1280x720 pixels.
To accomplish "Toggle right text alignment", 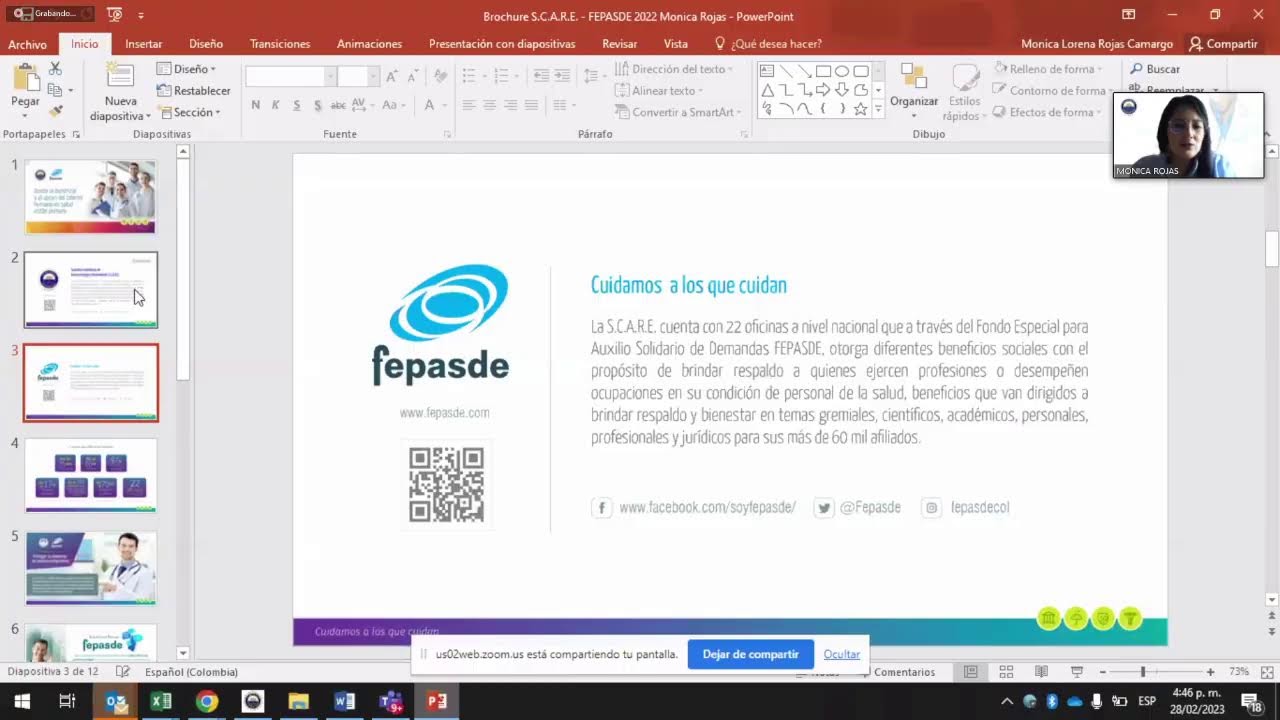I will click(x=510, y=105).
